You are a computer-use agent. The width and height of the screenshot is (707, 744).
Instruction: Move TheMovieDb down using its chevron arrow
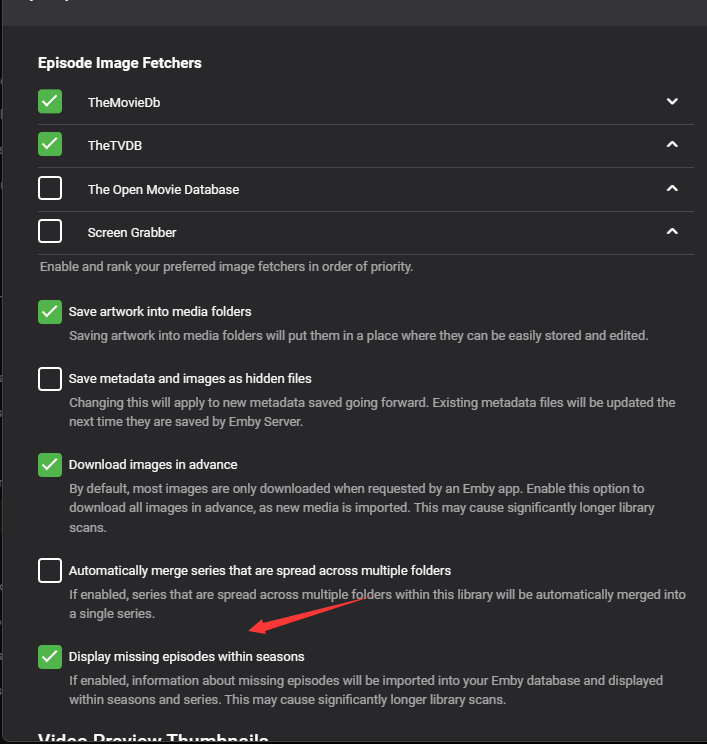(x=672, y=101)
